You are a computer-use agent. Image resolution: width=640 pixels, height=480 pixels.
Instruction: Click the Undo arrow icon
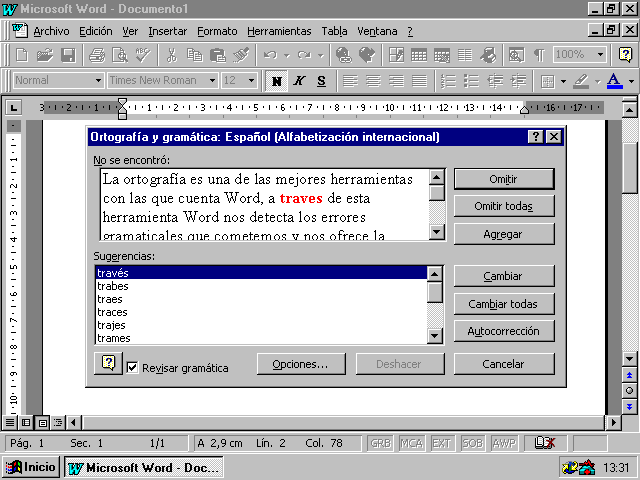click(x=270, y=55)
